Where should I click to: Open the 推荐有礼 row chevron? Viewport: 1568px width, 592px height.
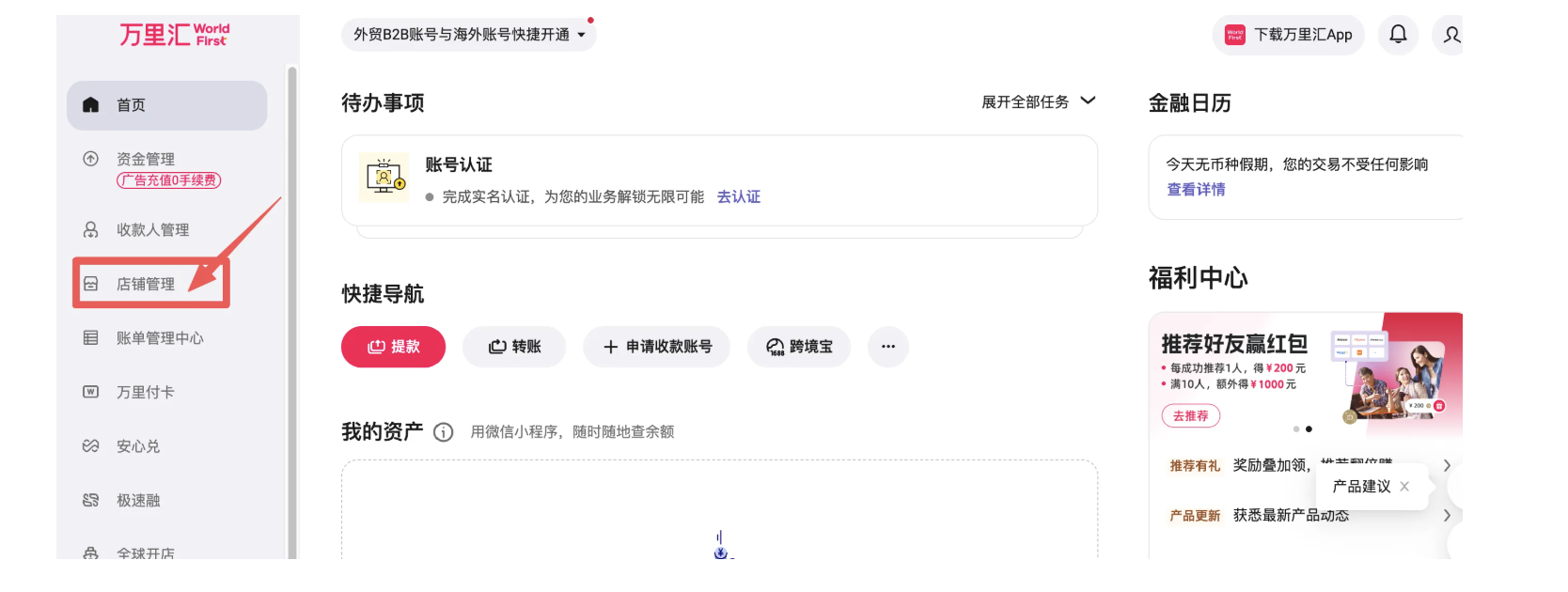point(1447,465)
